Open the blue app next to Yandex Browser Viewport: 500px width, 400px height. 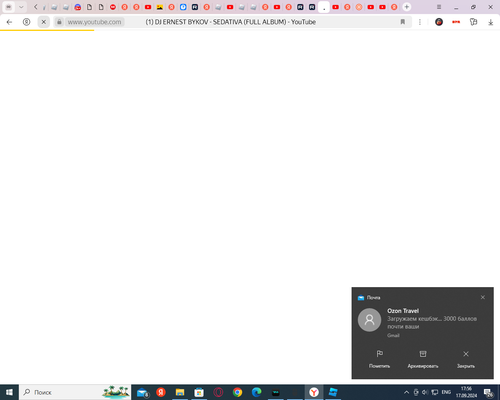333,392
